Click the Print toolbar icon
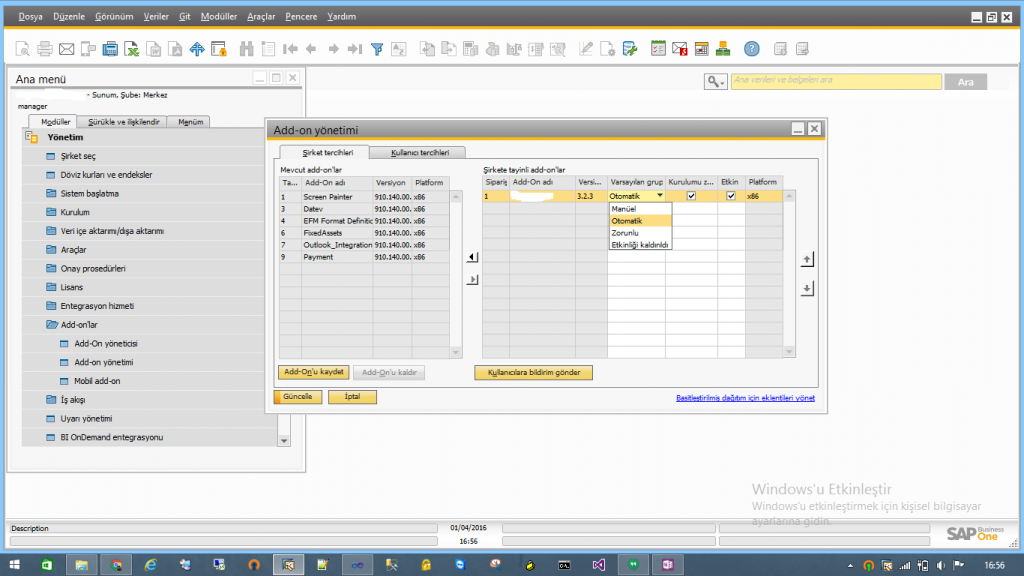Screen dimensions: 1024x576 click(44, 47)
